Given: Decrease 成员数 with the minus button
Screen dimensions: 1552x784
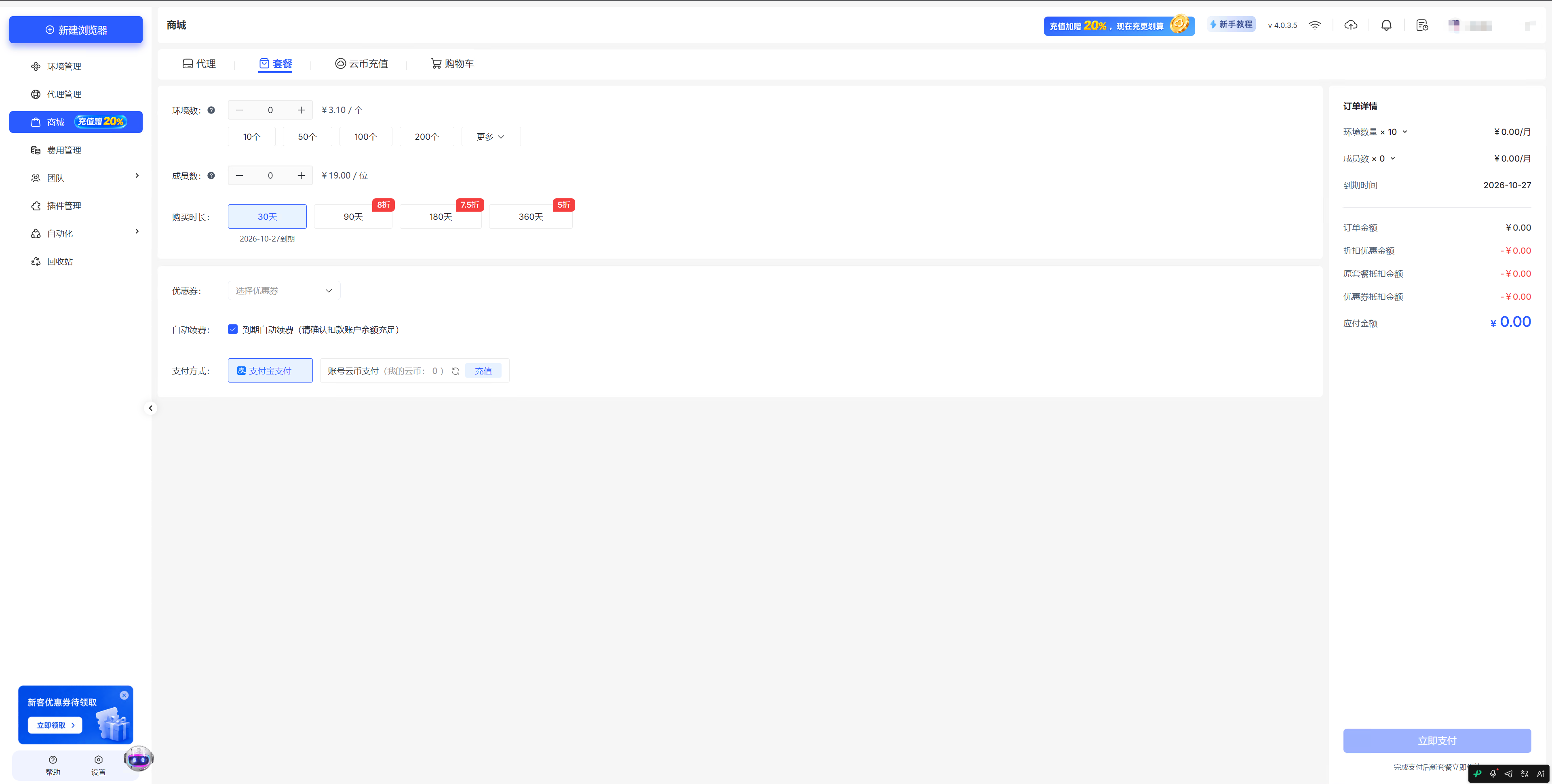Looking at the screenshot, I should (239, 176).
